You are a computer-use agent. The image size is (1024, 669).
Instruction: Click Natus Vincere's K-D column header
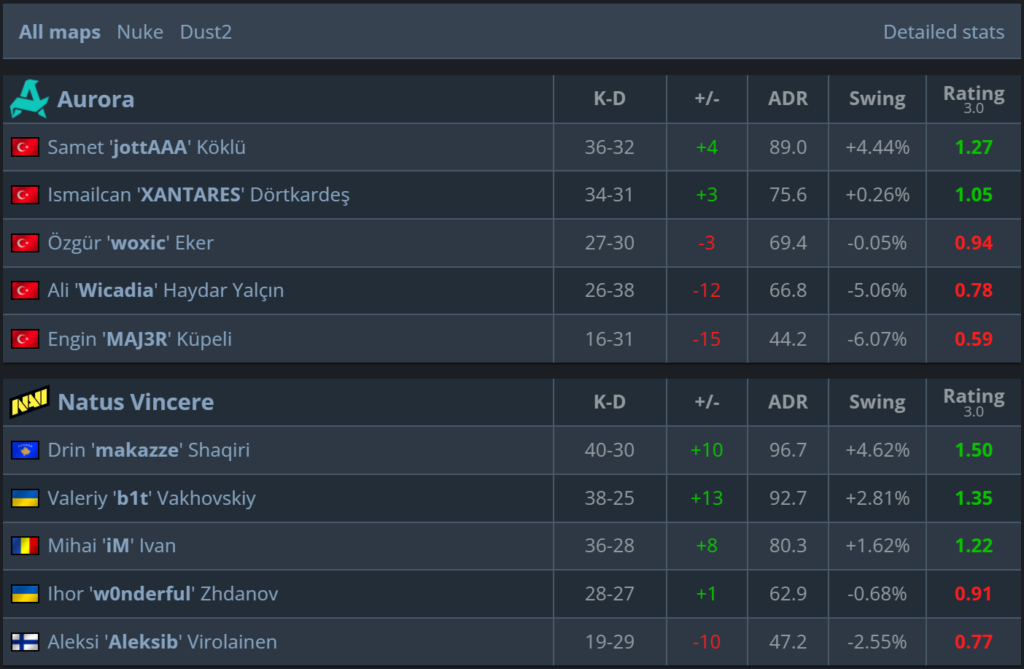(x=609, y=402)
